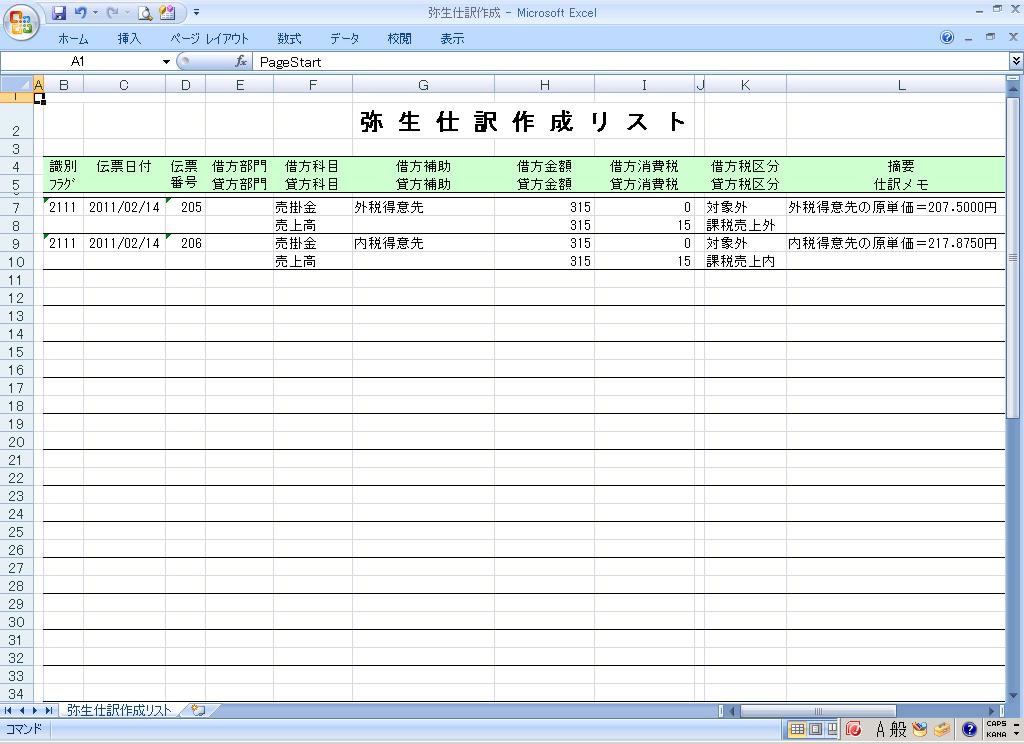This screenshot has width=1024, height=744.
Task: Undo the last action
Action: (80, 12)
